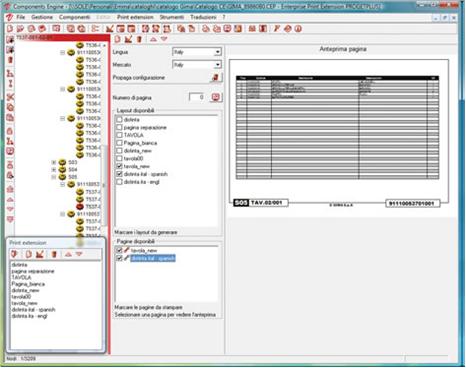Uncheck the tavola_new layout checkbox
466x368 pixels.
click(119, 166)
